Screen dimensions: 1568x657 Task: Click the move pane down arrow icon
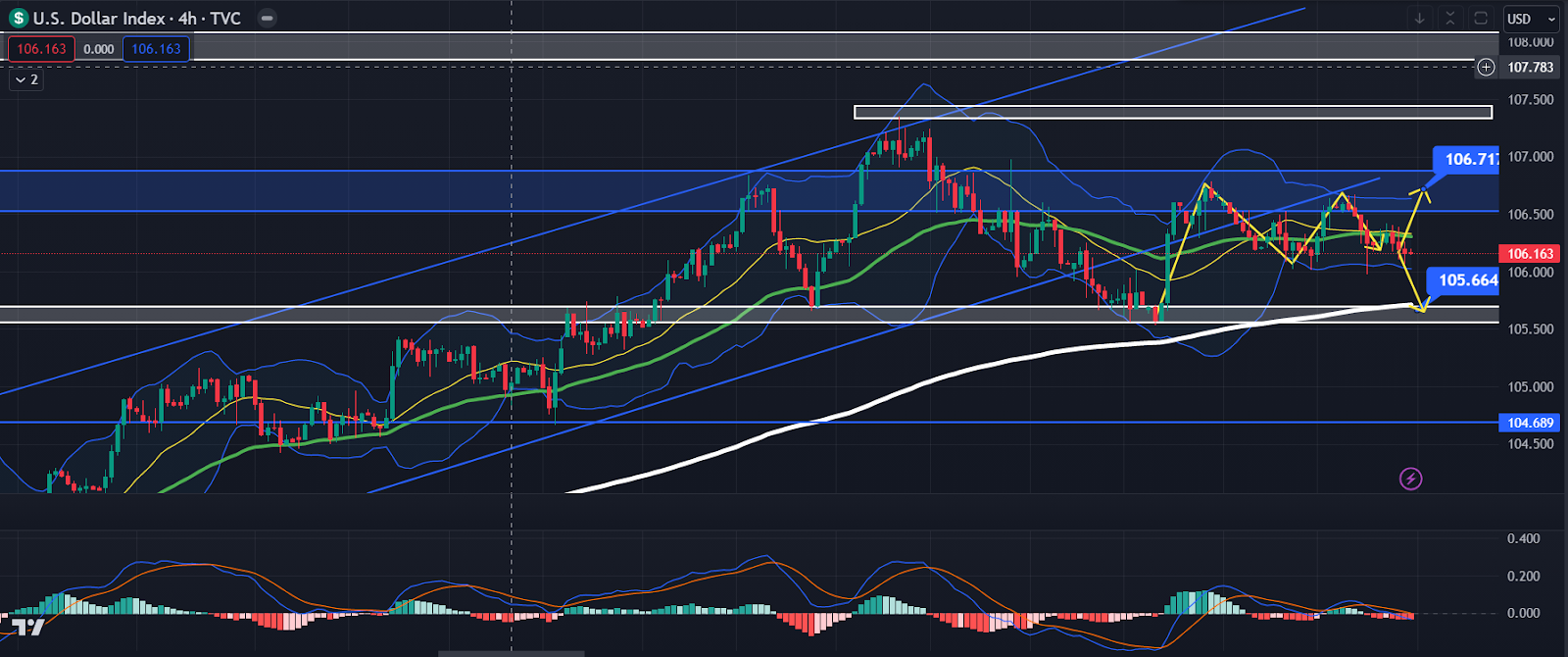1419,18
